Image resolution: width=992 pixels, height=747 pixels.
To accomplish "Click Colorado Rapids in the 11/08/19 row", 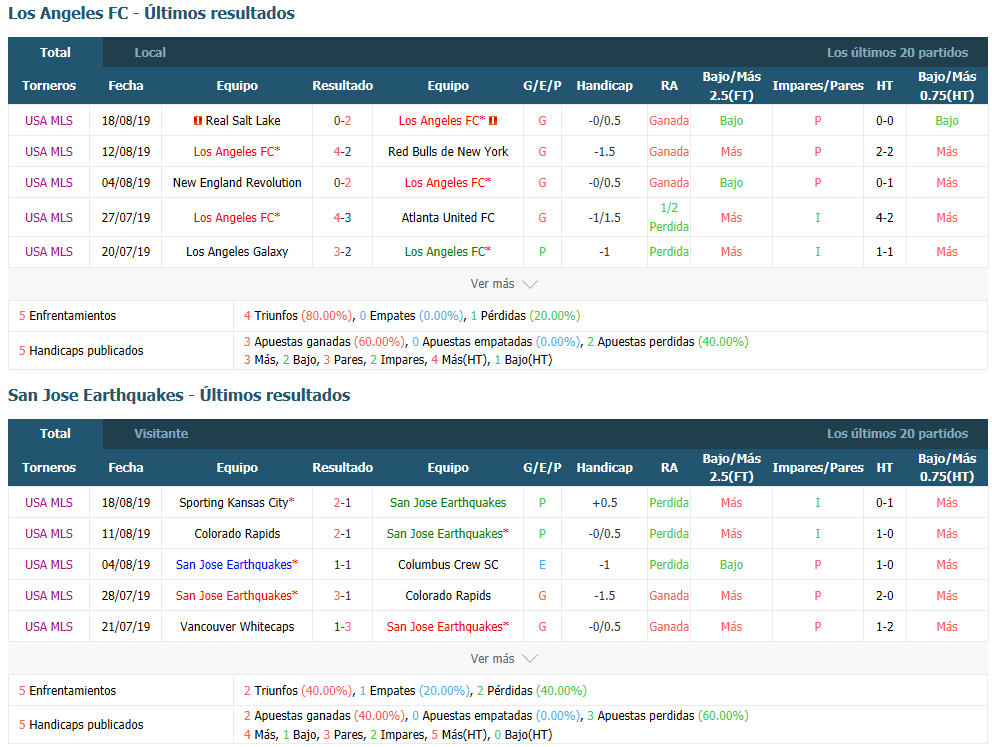I will [x=237, y=534].
